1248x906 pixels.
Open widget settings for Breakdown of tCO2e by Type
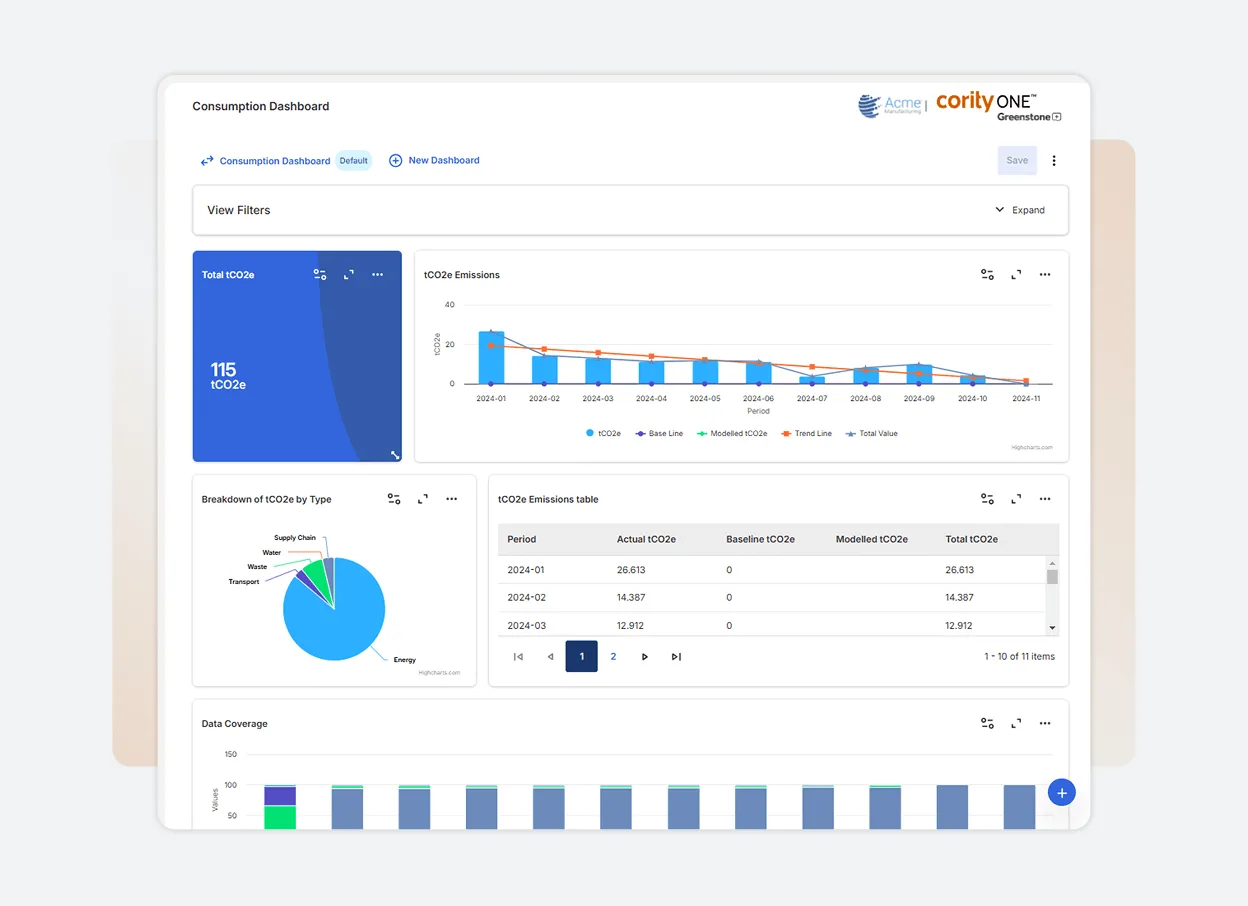coord(394,498)
